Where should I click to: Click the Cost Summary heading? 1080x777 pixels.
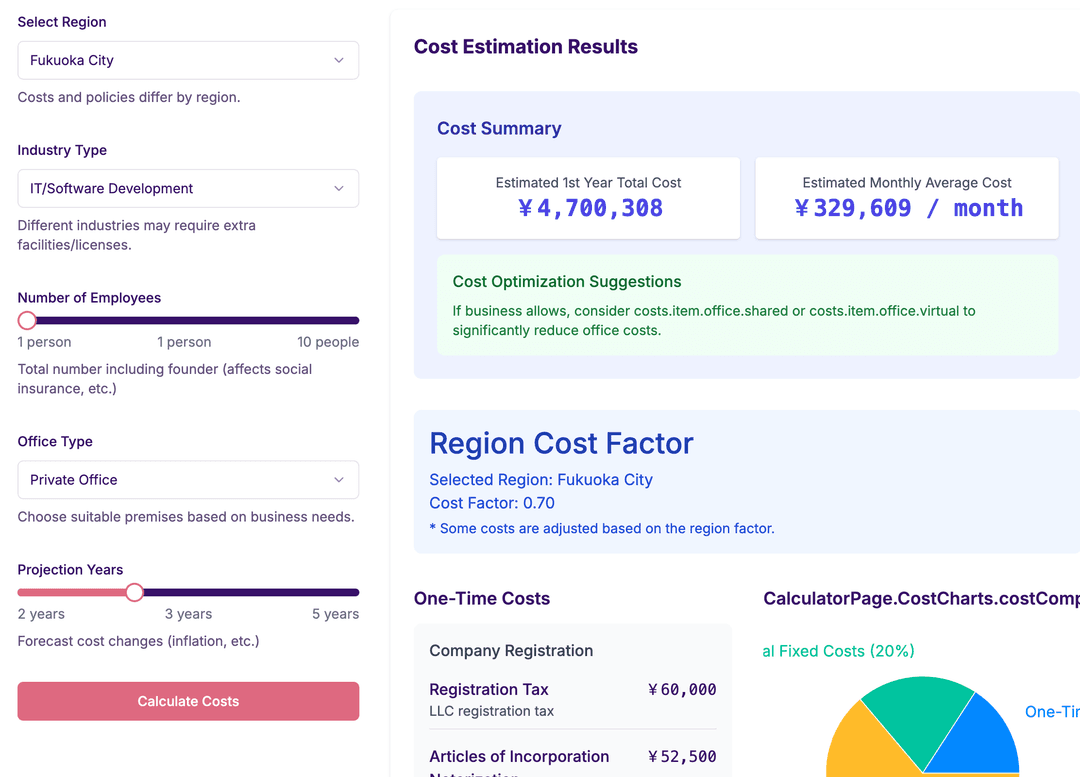(499, 129)
